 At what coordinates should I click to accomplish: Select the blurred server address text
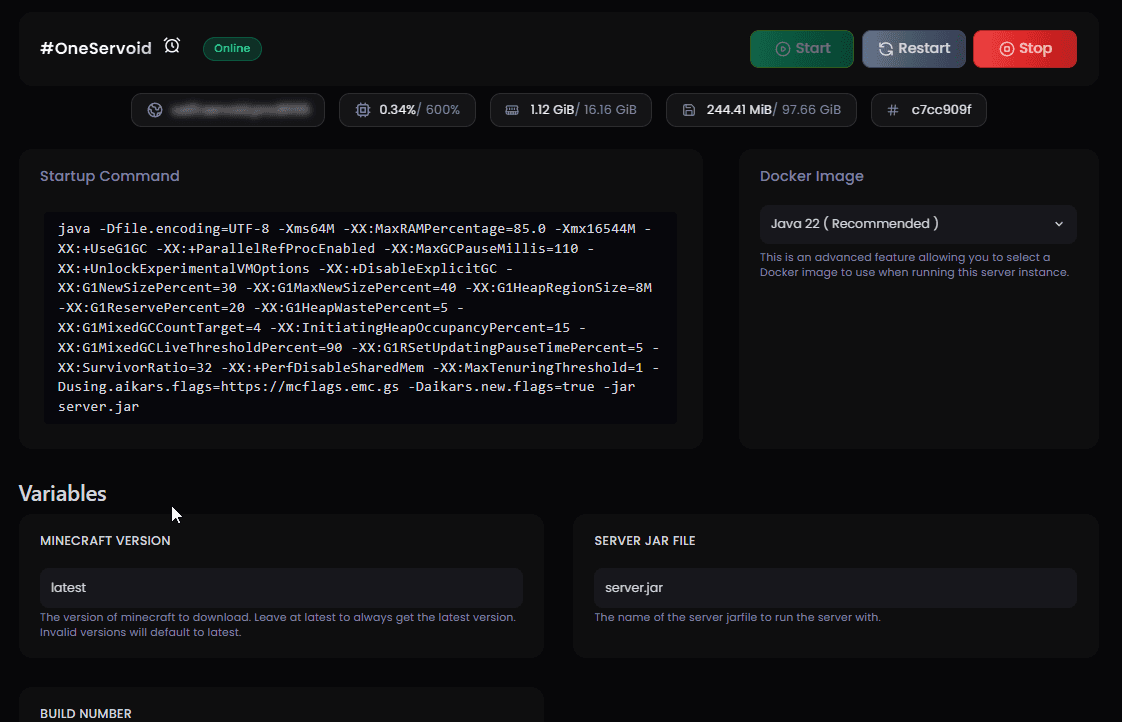(x=238, y=110)
